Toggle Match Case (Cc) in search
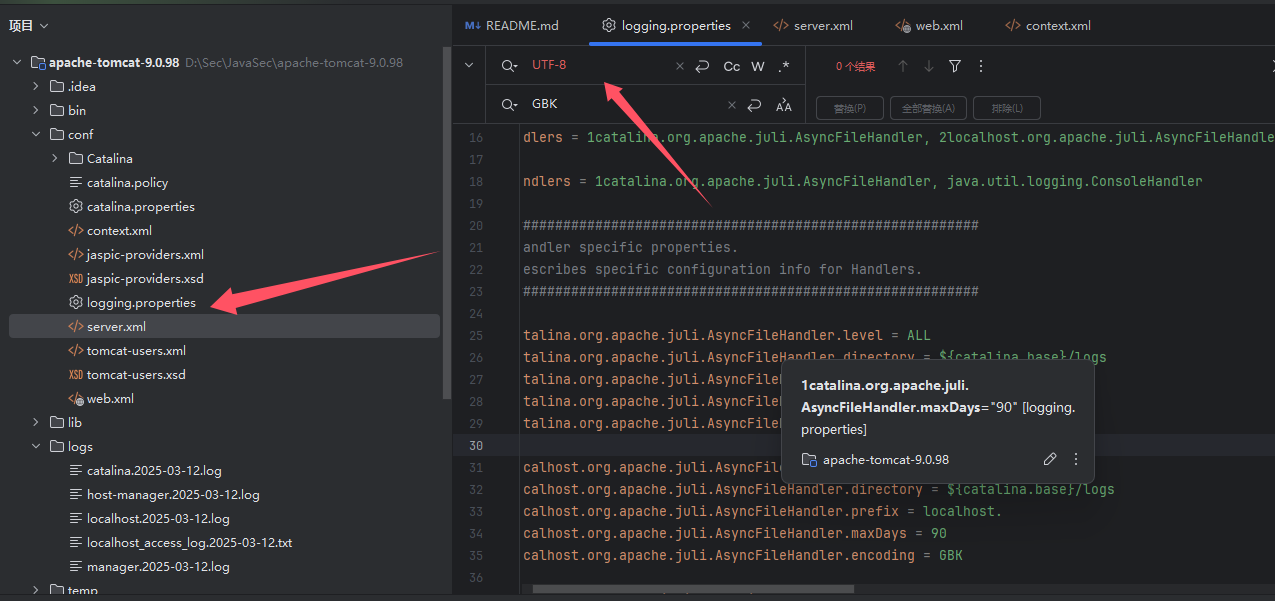This screenshot has width=1275, height=601. click(x=732, y=66)
